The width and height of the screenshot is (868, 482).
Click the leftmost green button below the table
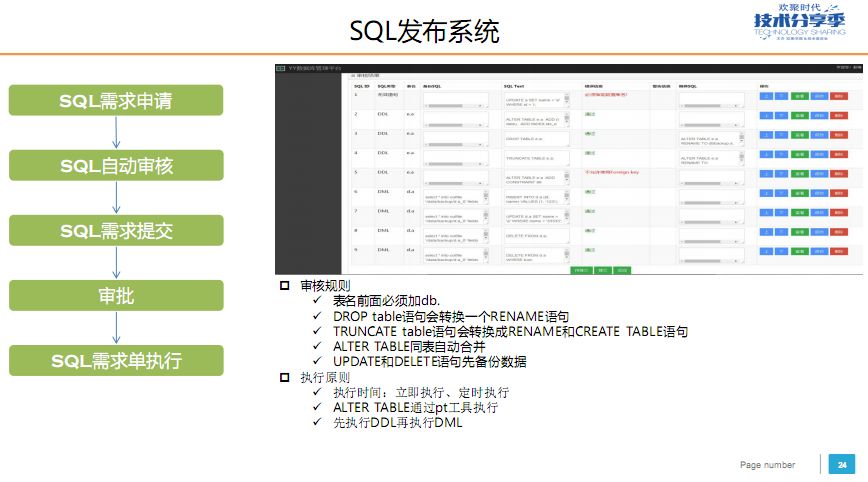pyautogui.click(x=581, y=271)
